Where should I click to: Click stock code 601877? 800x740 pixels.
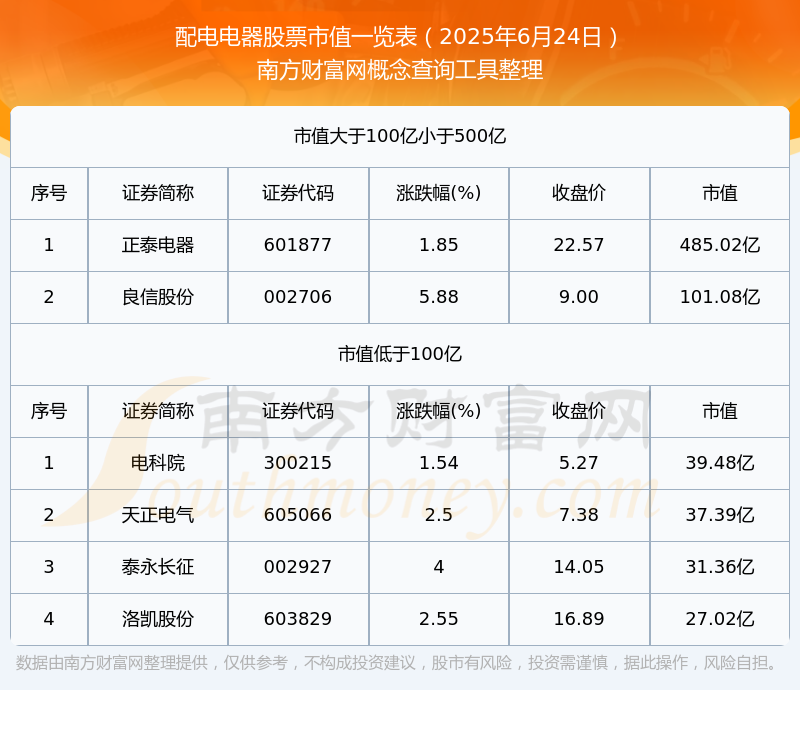[298, 245]
